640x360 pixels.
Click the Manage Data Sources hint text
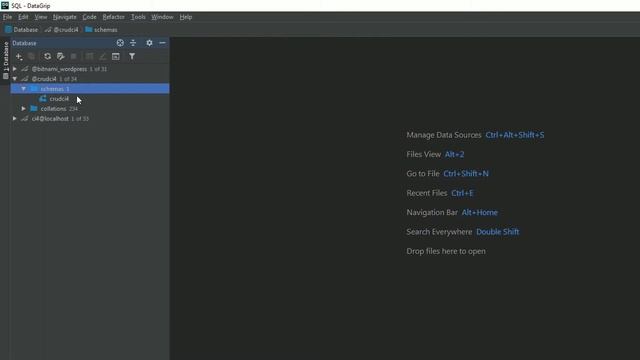pos(444,135)
